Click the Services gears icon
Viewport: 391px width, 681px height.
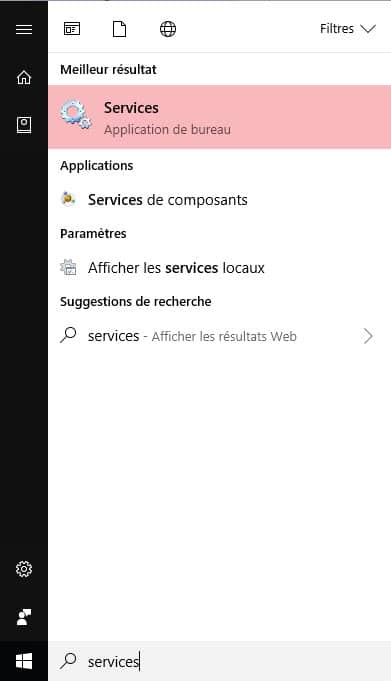tap(76, 114)
